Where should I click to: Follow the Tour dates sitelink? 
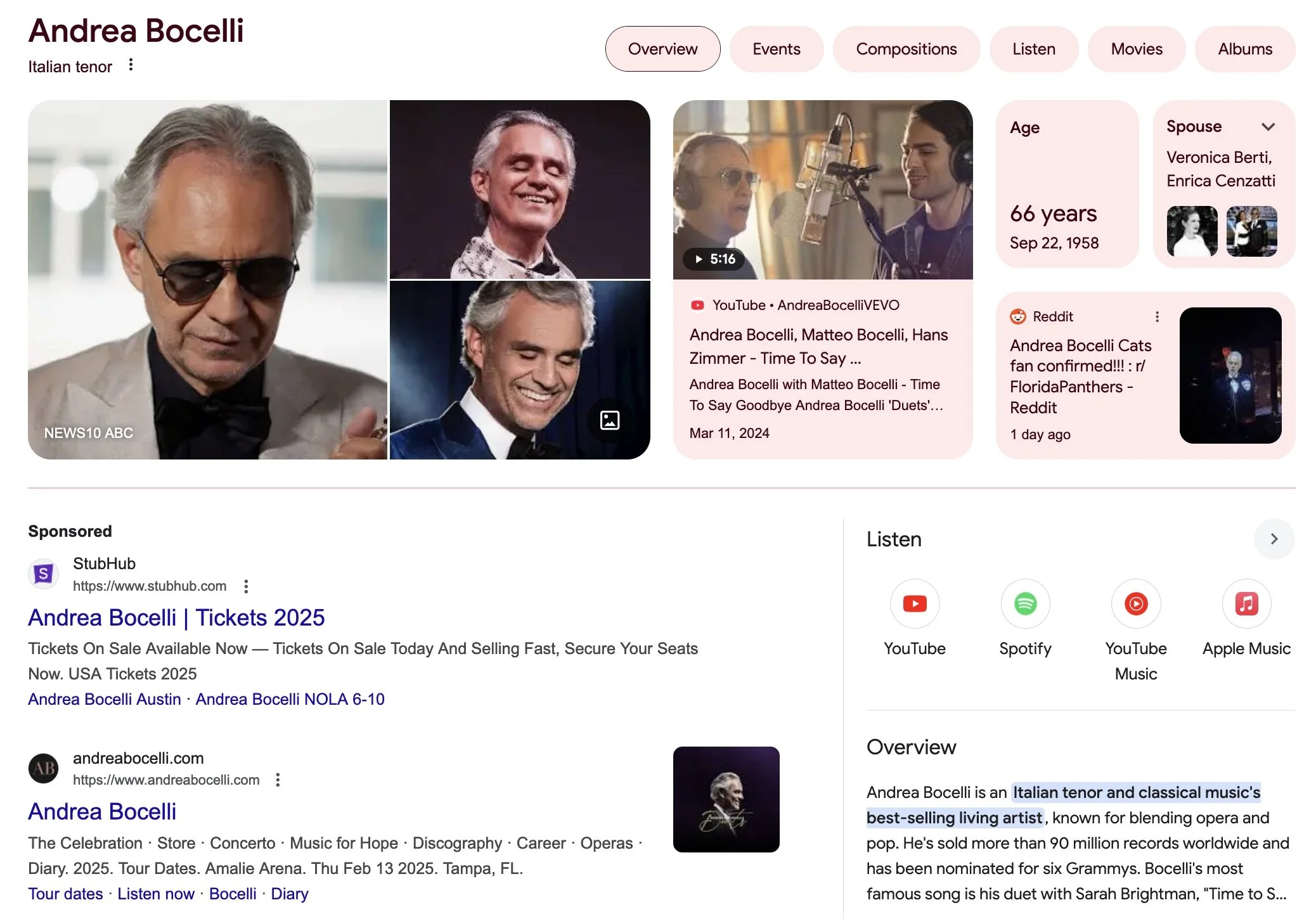click(x=65, y=894)
